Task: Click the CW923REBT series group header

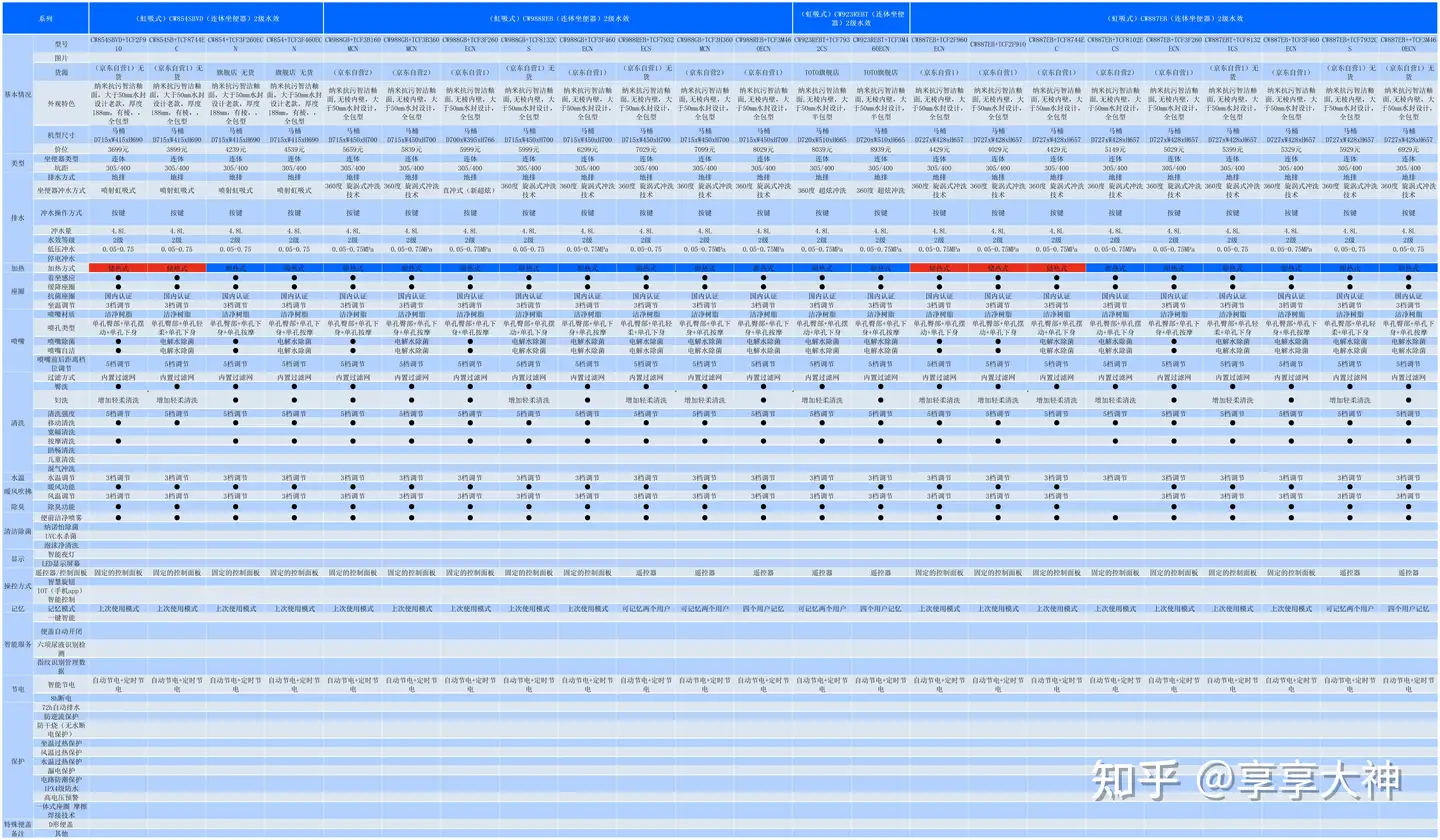Action: point(851,18)
